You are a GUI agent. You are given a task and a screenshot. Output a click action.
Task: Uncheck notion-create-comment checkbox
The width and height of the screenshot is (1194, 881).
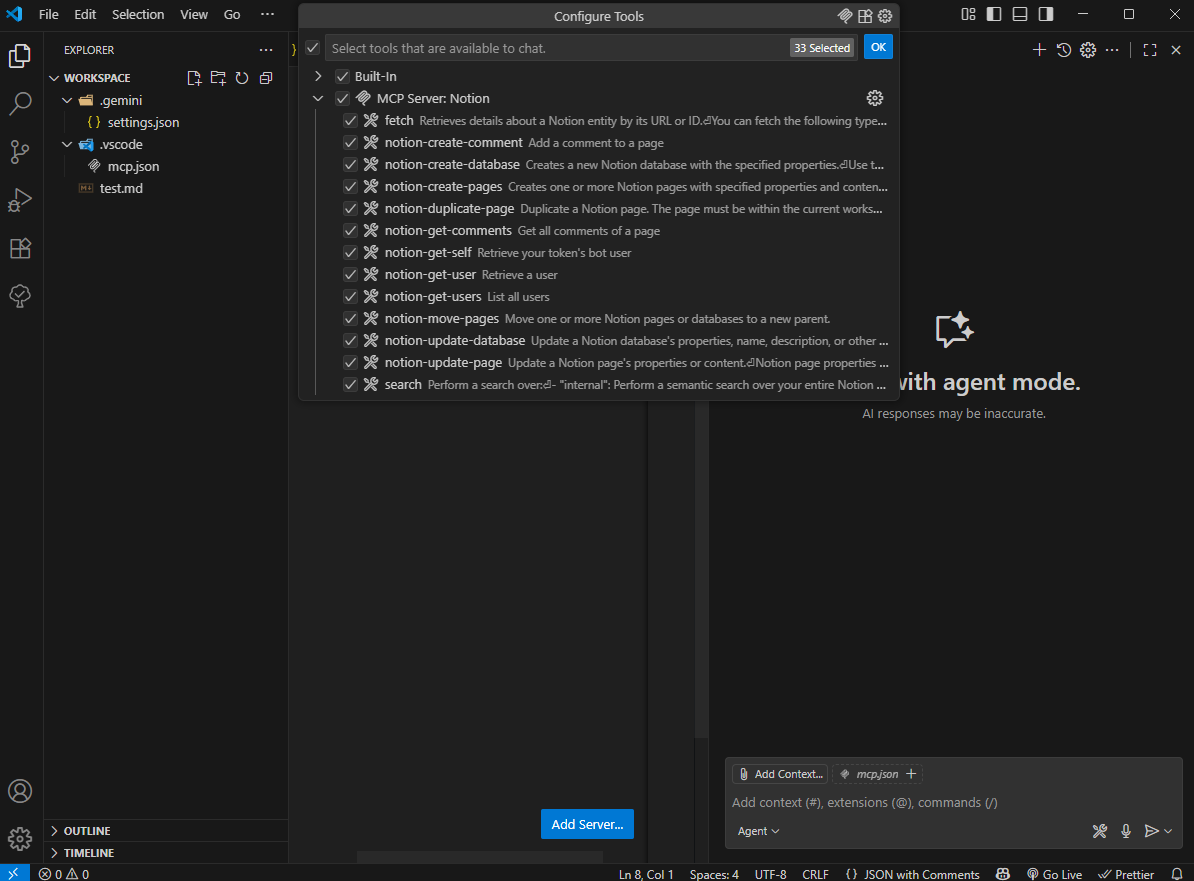click(350, 142)
